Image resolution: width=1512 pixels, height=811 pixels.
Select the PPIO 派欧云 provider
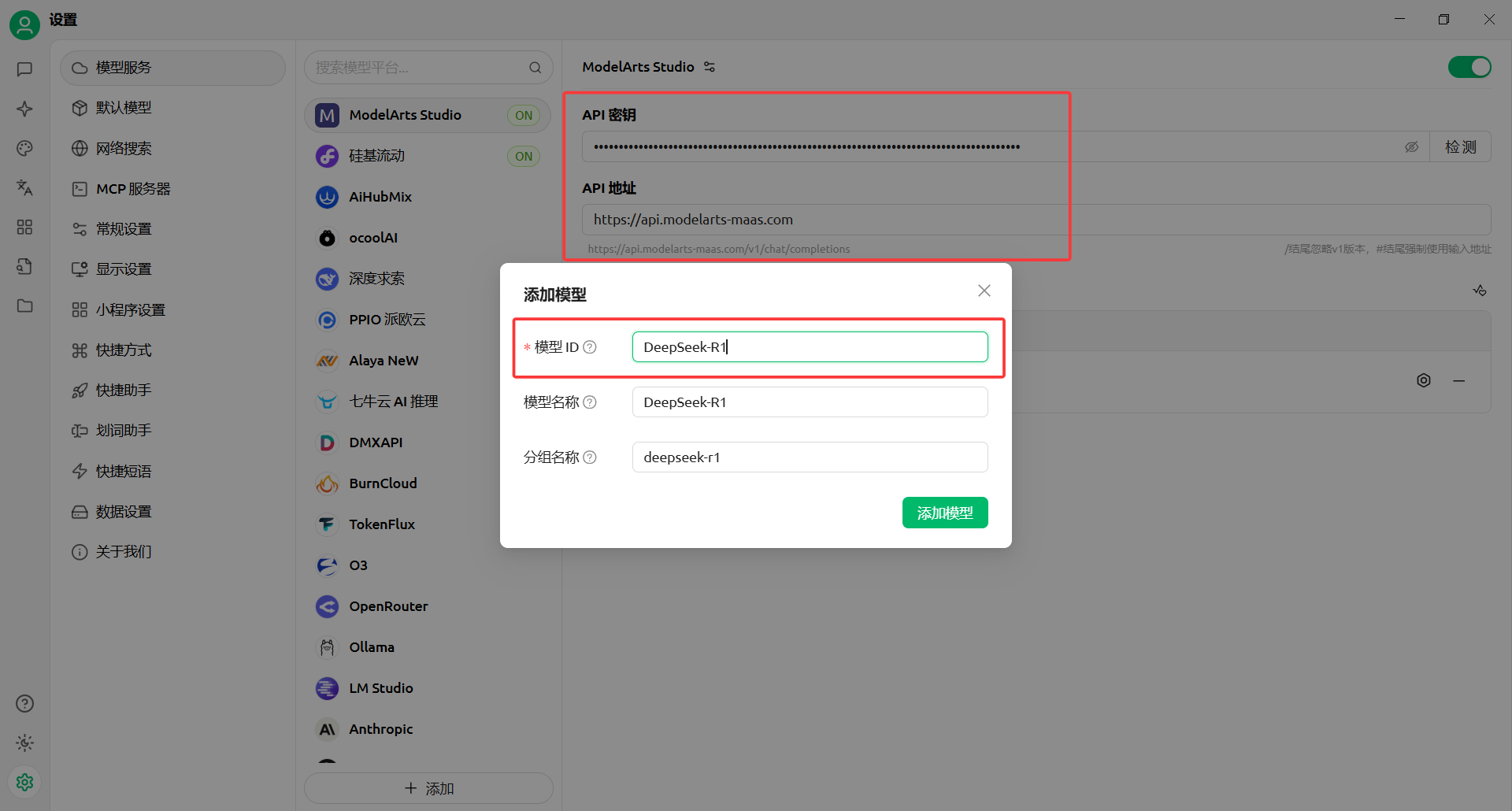click(x=402, y=320)
